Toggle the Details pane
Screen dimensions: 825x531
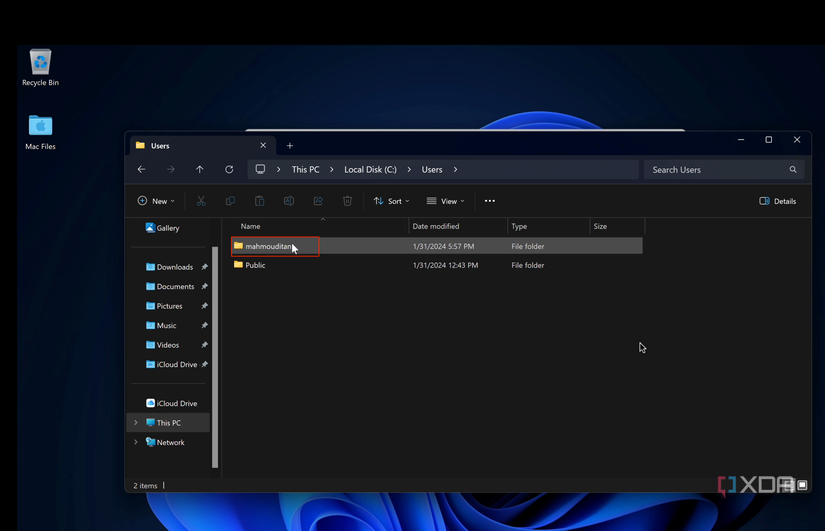(x=778, y=201)
